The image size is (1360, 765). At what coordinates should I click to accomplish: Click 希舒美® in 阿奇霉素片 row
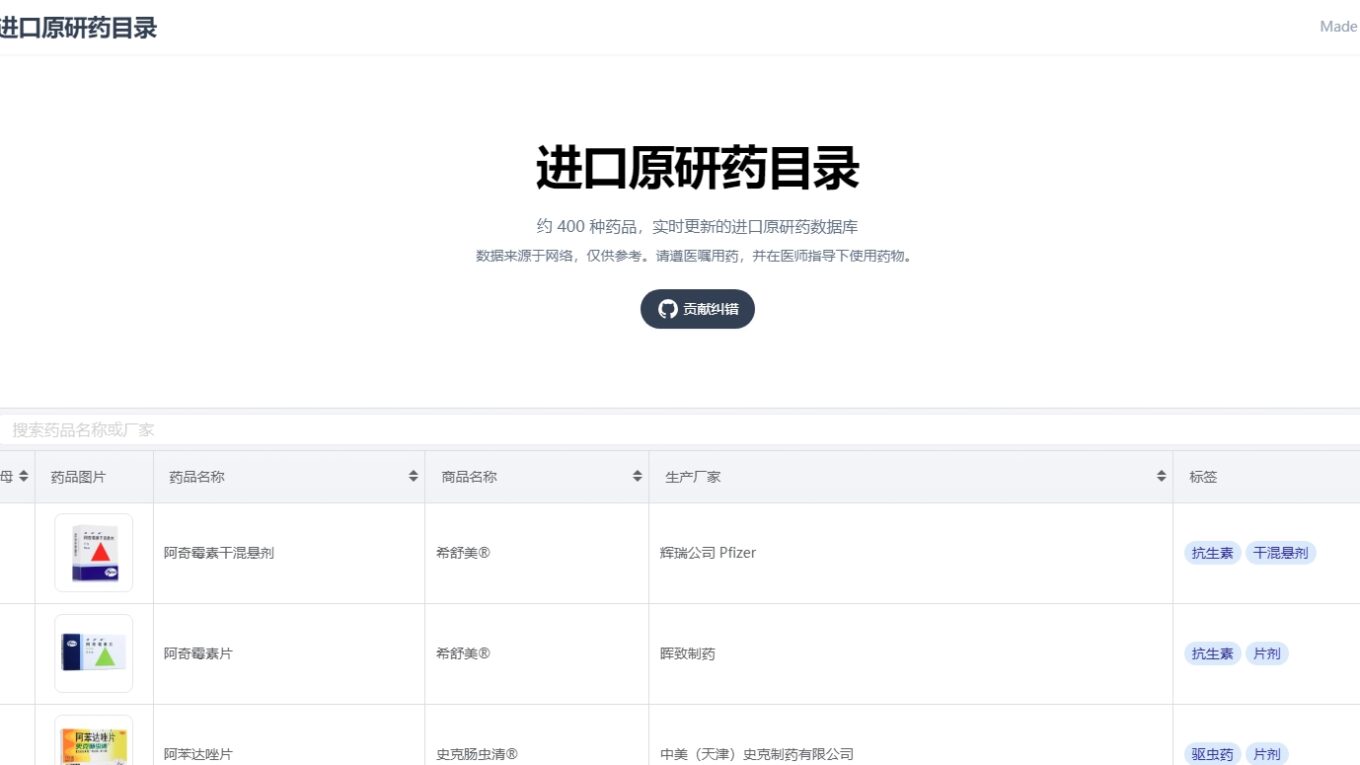point(463,654)
